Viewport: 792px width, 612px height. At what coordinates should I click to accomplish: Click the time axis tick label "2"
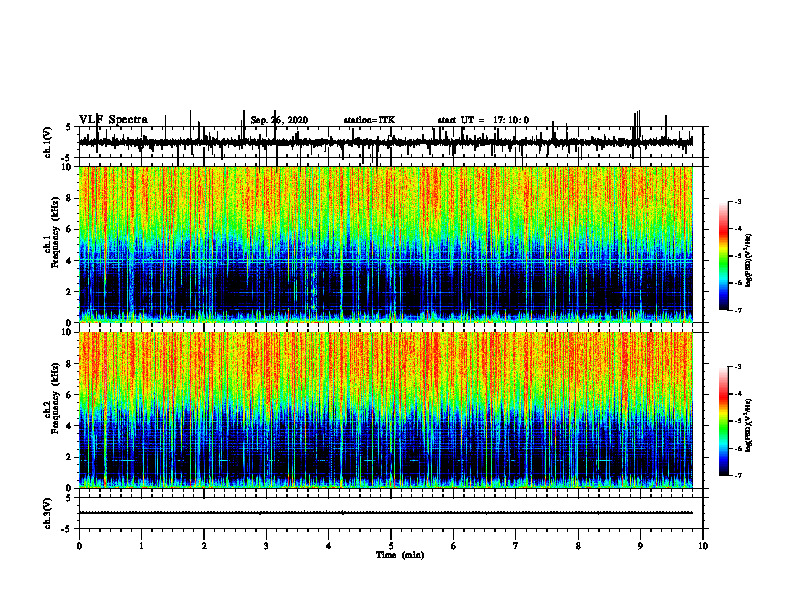[204, 546]
